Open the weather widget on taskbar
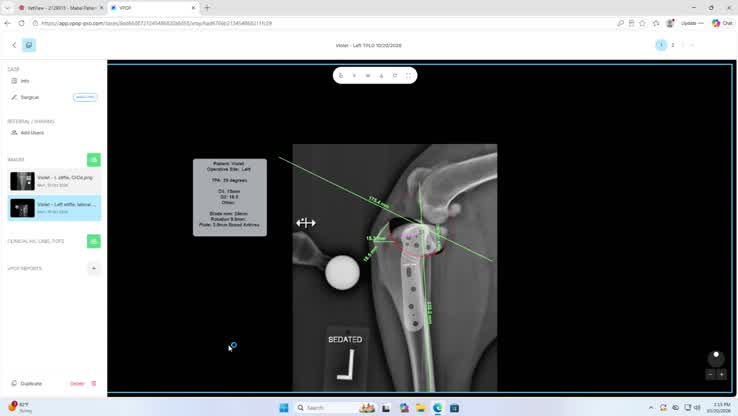 click(20, 408)
